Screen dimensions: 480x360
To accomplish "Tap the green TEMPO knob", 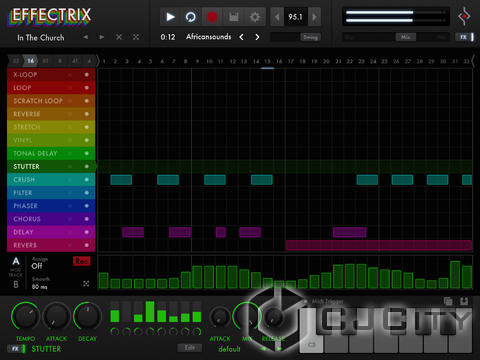I will click(25, 316).
